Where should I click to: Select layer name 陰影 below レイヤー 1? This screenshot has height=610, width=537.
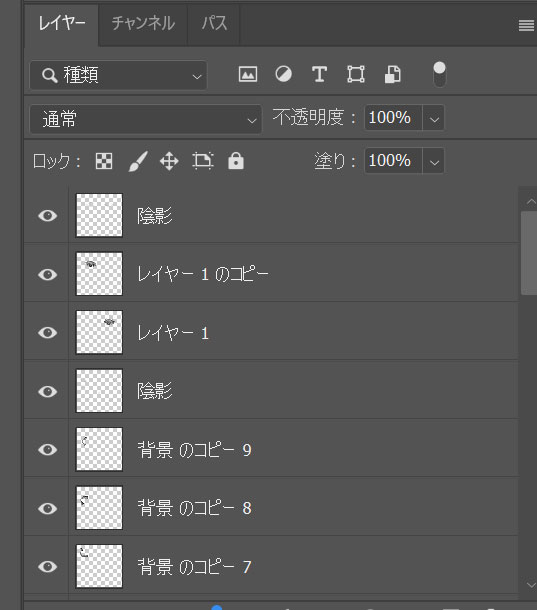click(154, 391)
